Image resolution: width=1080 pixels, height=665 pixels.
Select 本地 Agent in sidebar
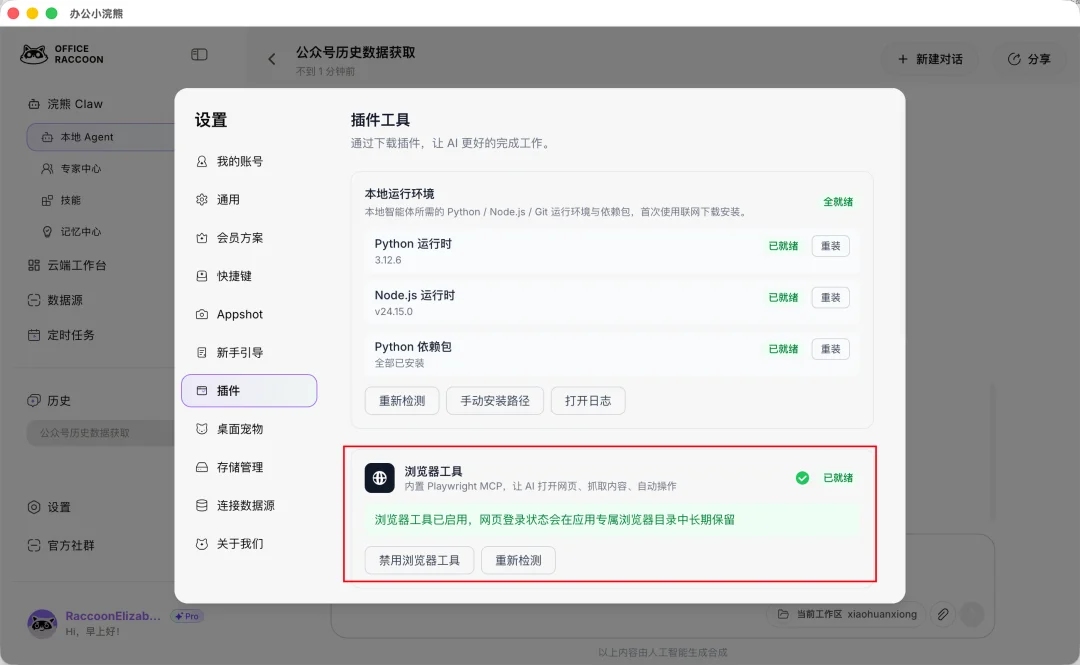click(101, 137)
